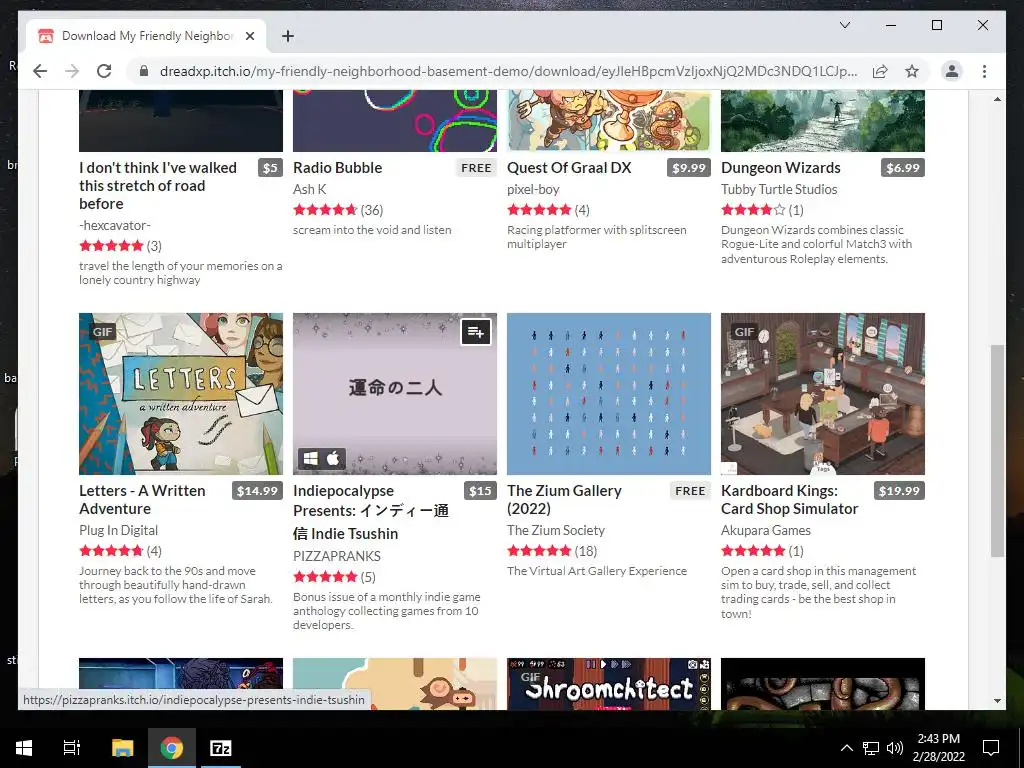
Task: Click the page vertical scrollbar thumb
Action: pos(997,451)
